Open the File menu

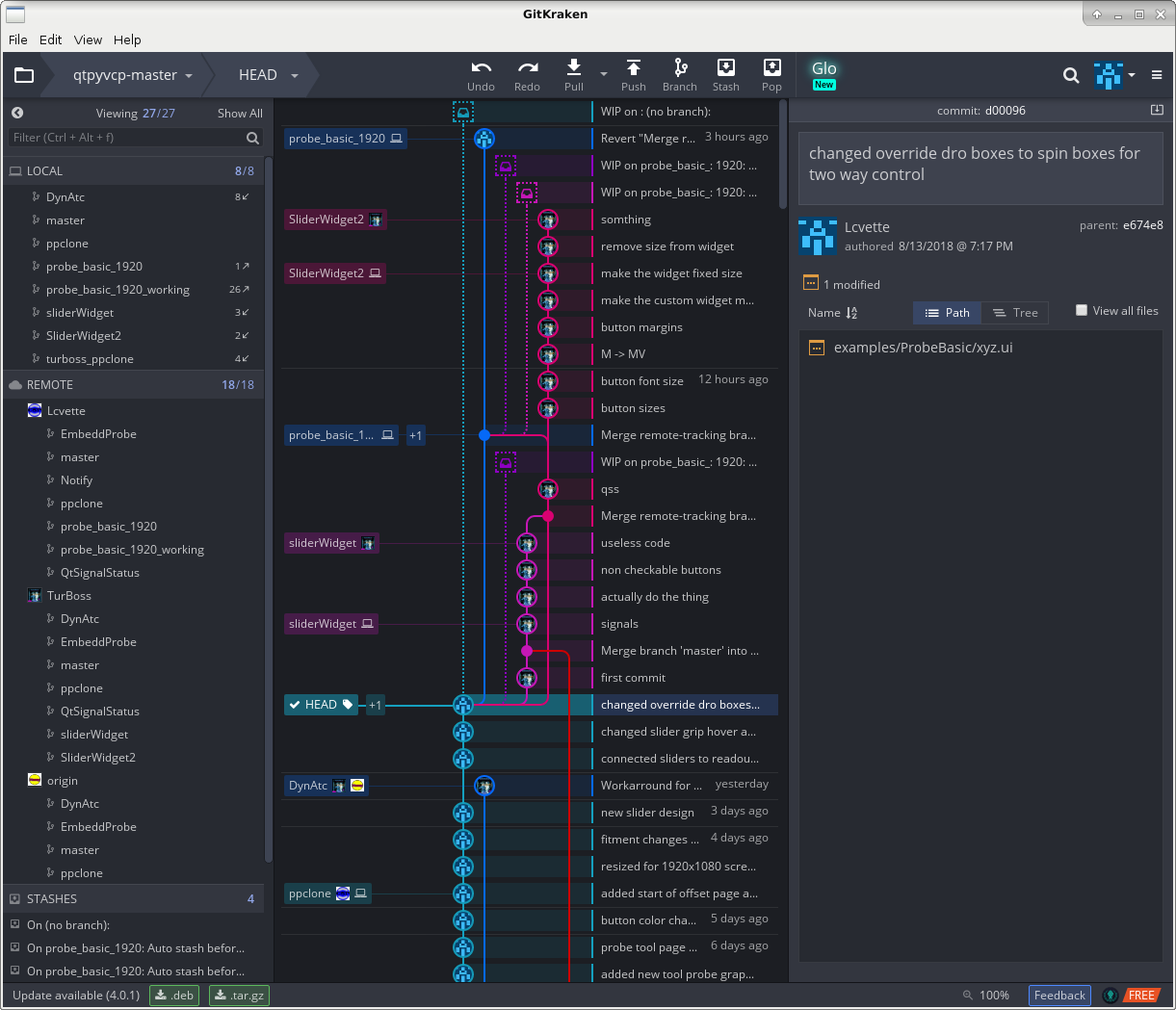point(18,39)
